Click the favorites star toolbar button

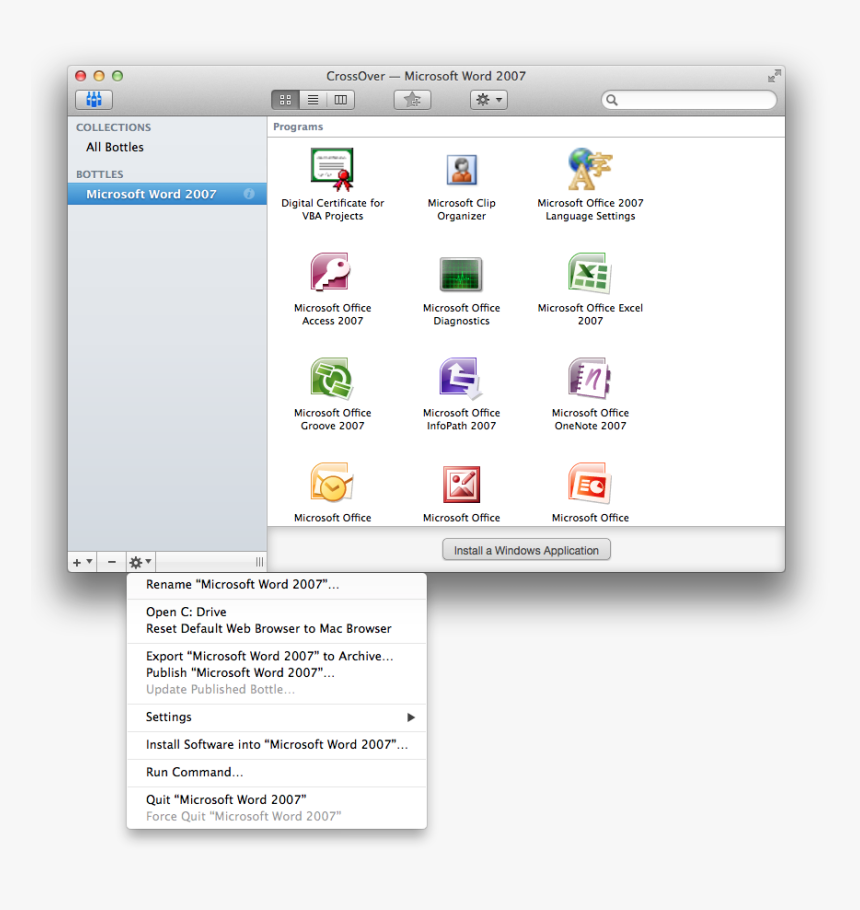(x=413, y=100)
